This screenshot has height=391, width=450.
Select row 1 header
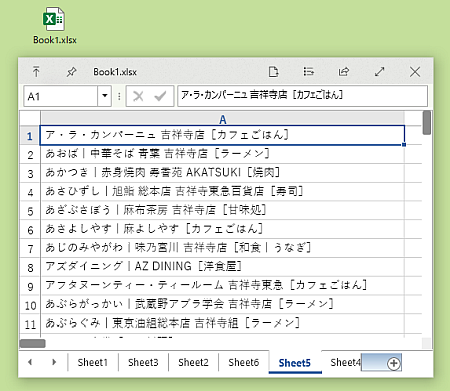click(x=30, y=136)
